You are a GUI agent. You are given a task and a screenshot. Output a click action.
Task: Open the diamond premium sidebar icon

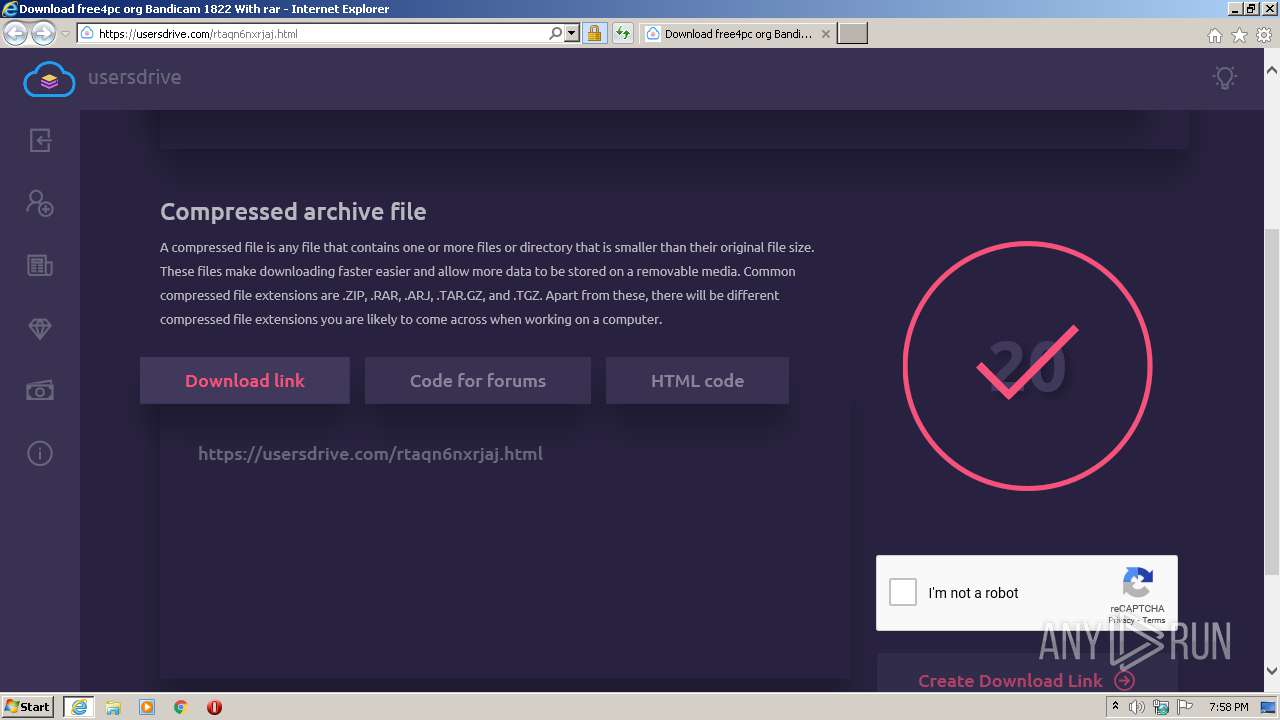pos(40,328)
